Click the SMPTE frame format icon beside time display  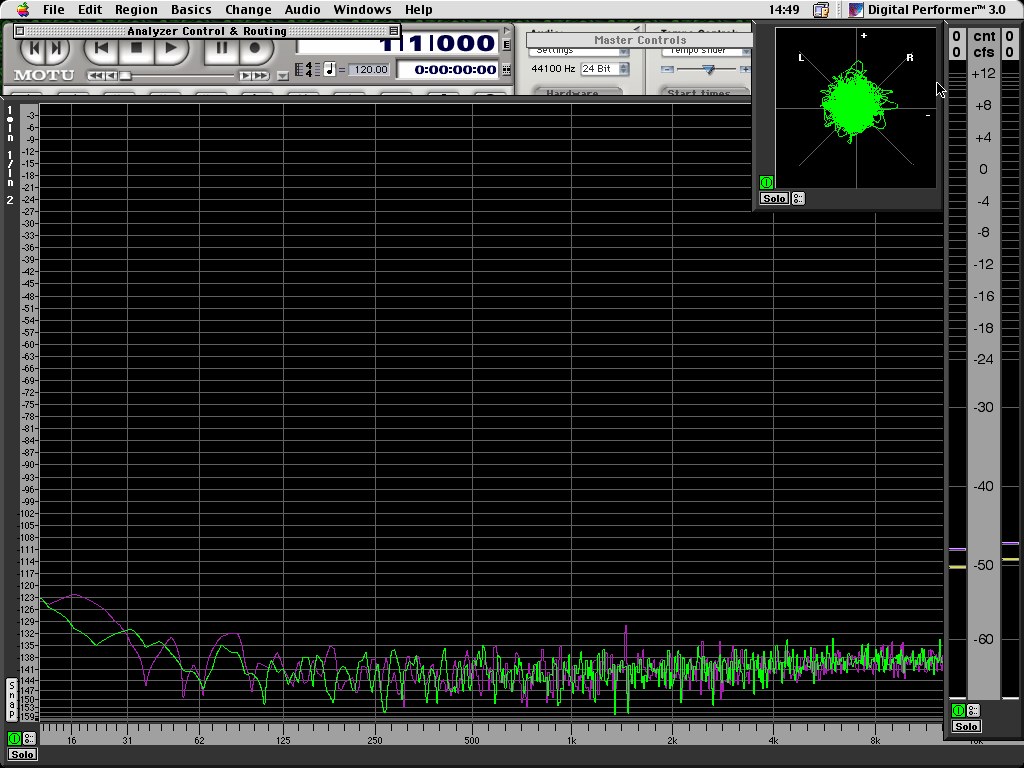[506, 69]
